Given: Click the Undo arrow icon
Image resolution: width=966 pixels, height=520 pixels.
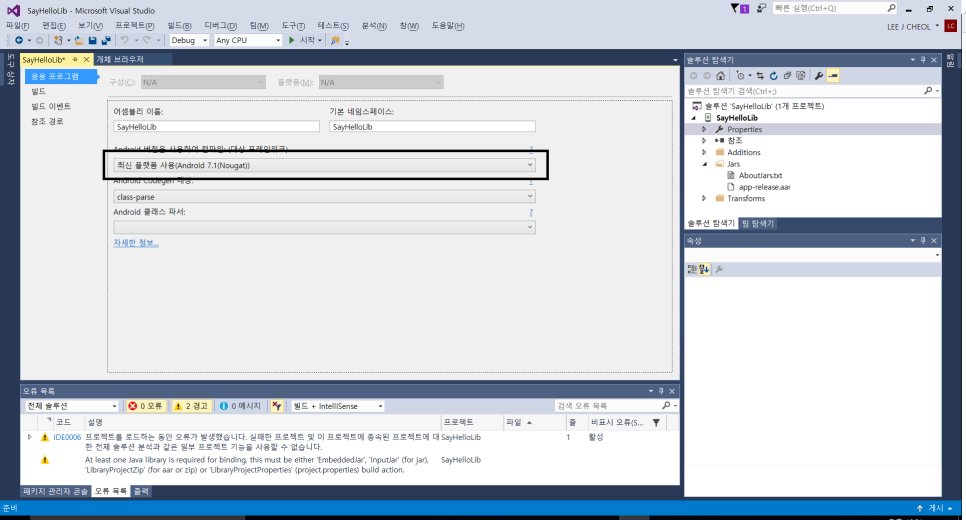Looking at the screenshot, I should tap(124, 40).
